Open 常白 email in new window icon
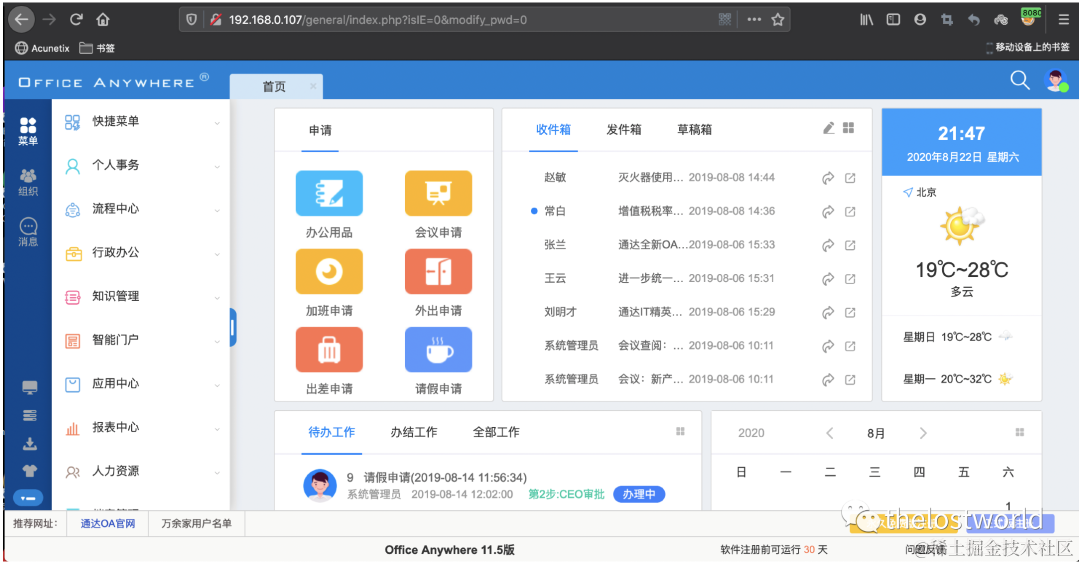This screenshot has width=1080, height=565. click(x=850, y=212)
